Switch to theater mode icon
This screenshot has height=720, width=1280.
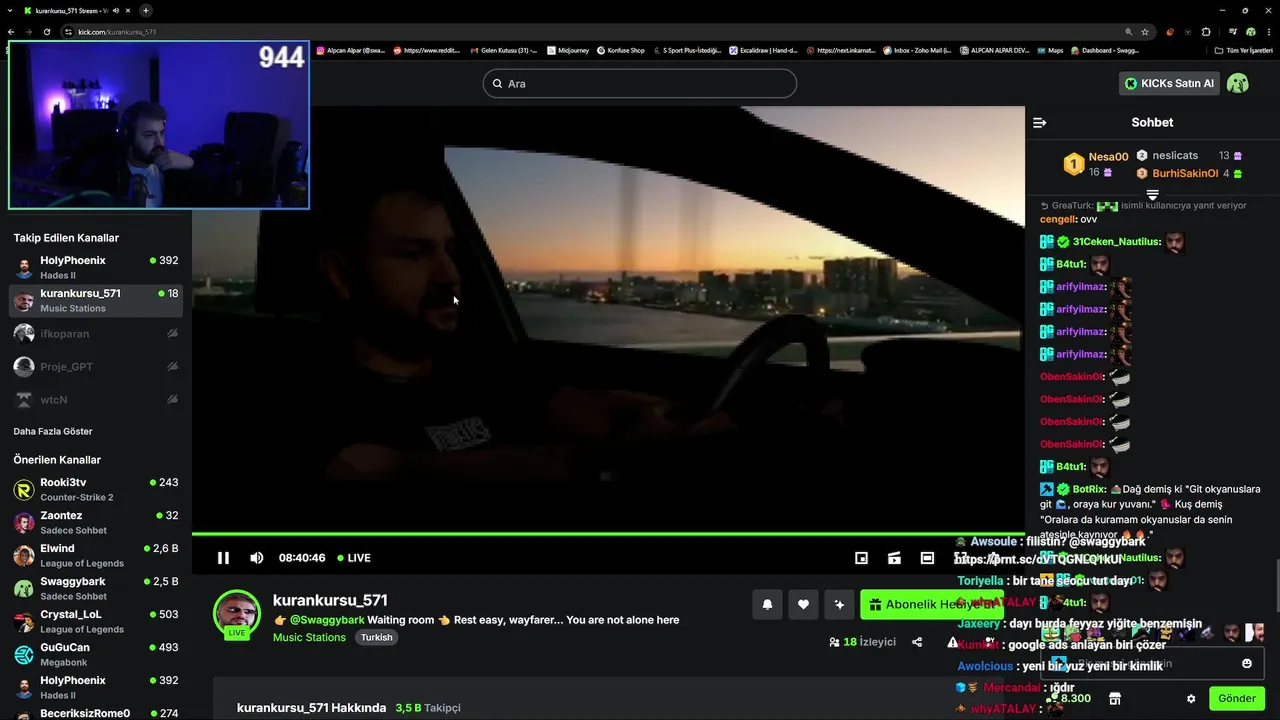tap(928, 558)
